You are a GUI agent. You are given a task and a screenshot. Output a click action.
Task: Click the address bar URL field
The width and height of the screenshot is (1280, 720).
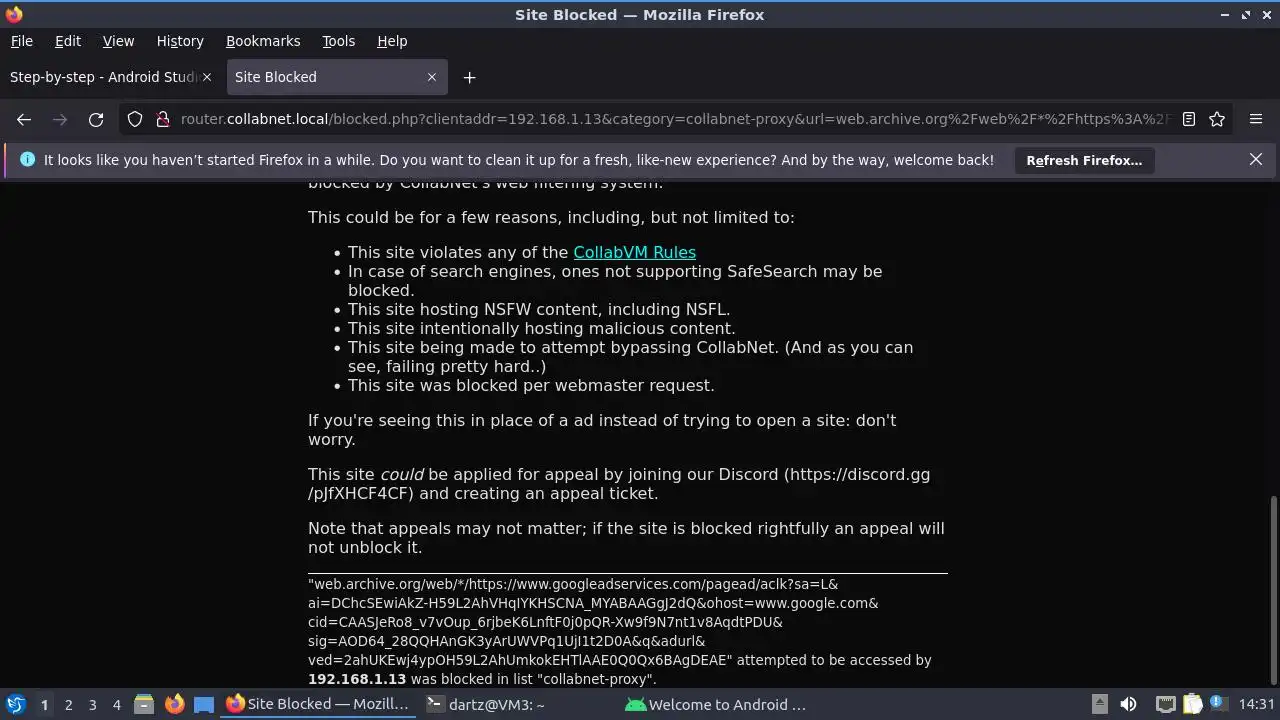(x=676, y=119)
